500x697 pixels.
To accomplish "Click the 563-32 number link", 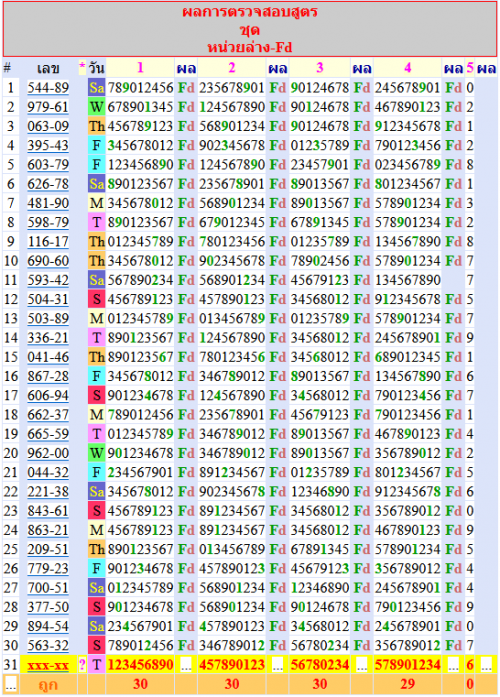I will click(48, 645).
